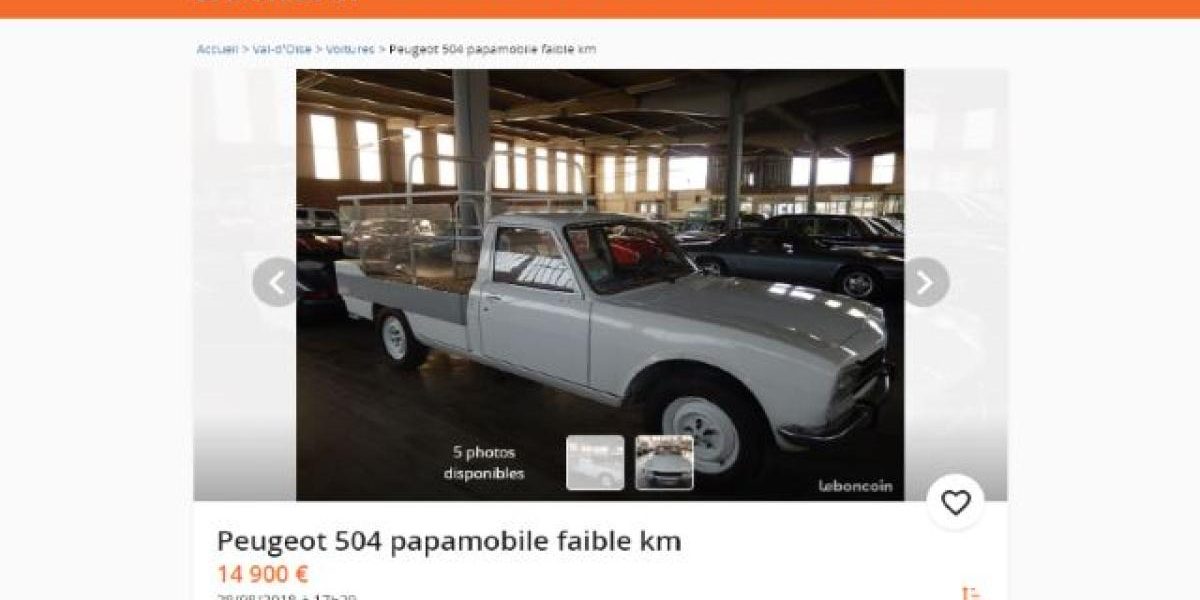Click the blurred area left of the photo
1200x600 pixels.
tap(245, 285)
